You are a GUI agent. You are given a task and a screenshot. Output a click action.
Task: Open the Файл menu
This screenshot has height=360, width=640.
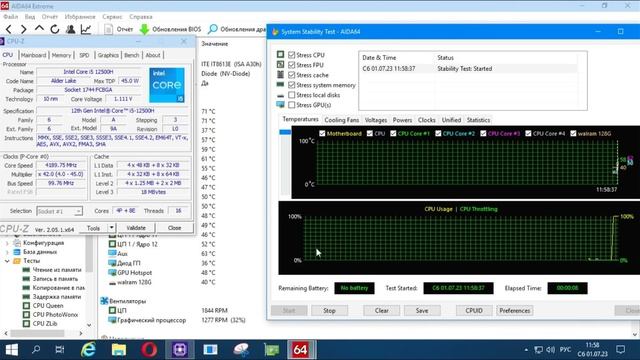[x=11, y=17]
